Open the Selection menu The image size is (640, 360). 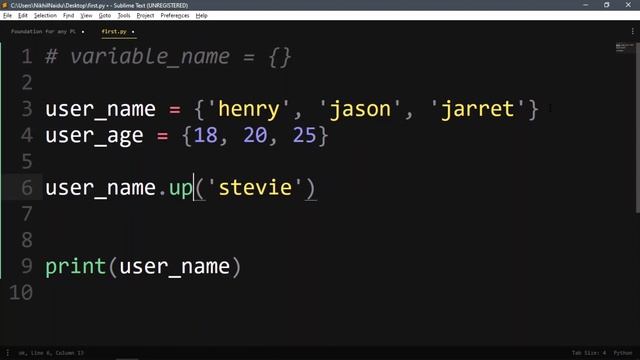[45, 16]
